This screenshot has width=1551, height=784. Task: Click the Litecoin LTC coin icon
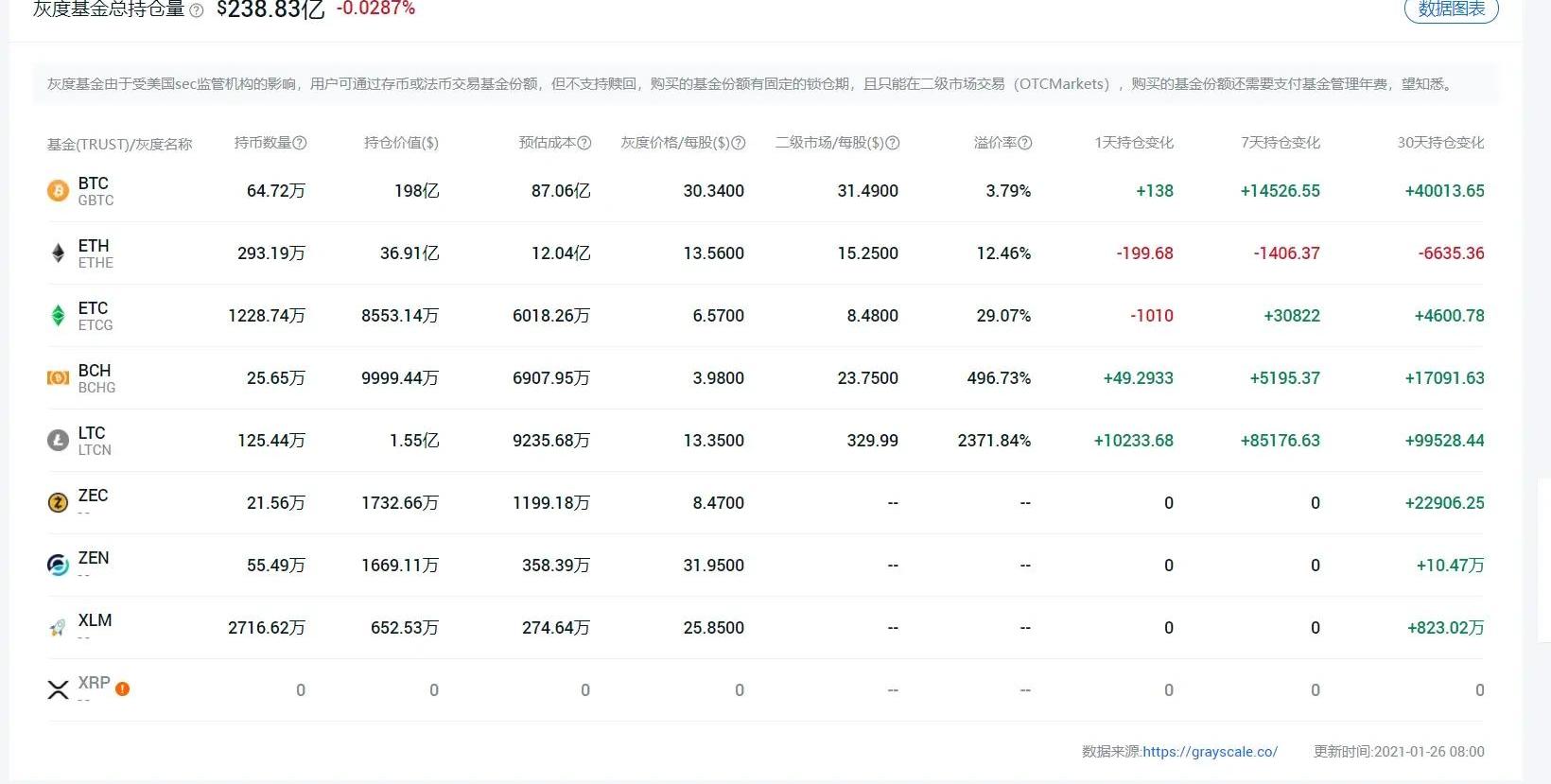pyautogui.click(x=58, y=441)
